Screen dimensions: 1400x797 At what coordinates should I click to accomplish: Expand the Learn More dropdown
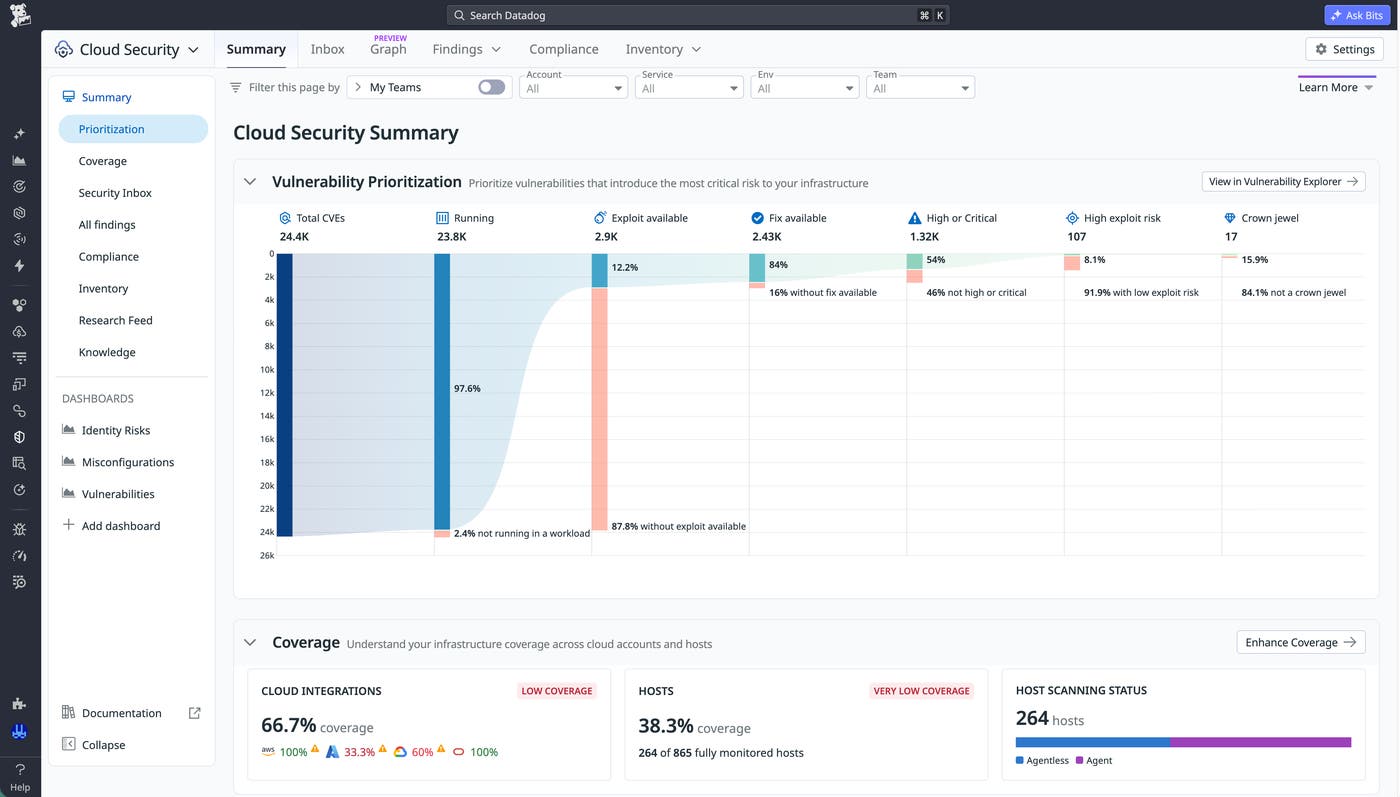point(1336,87)
